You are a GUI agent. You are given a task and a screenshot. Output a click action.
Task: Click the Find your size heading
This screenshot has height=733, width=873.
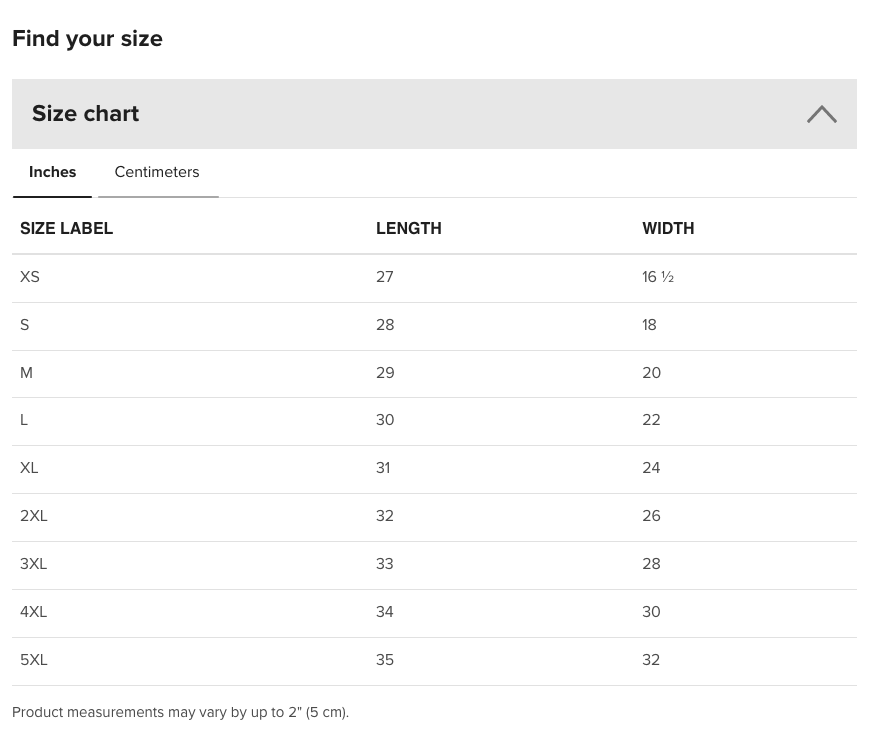coord(87,39)
